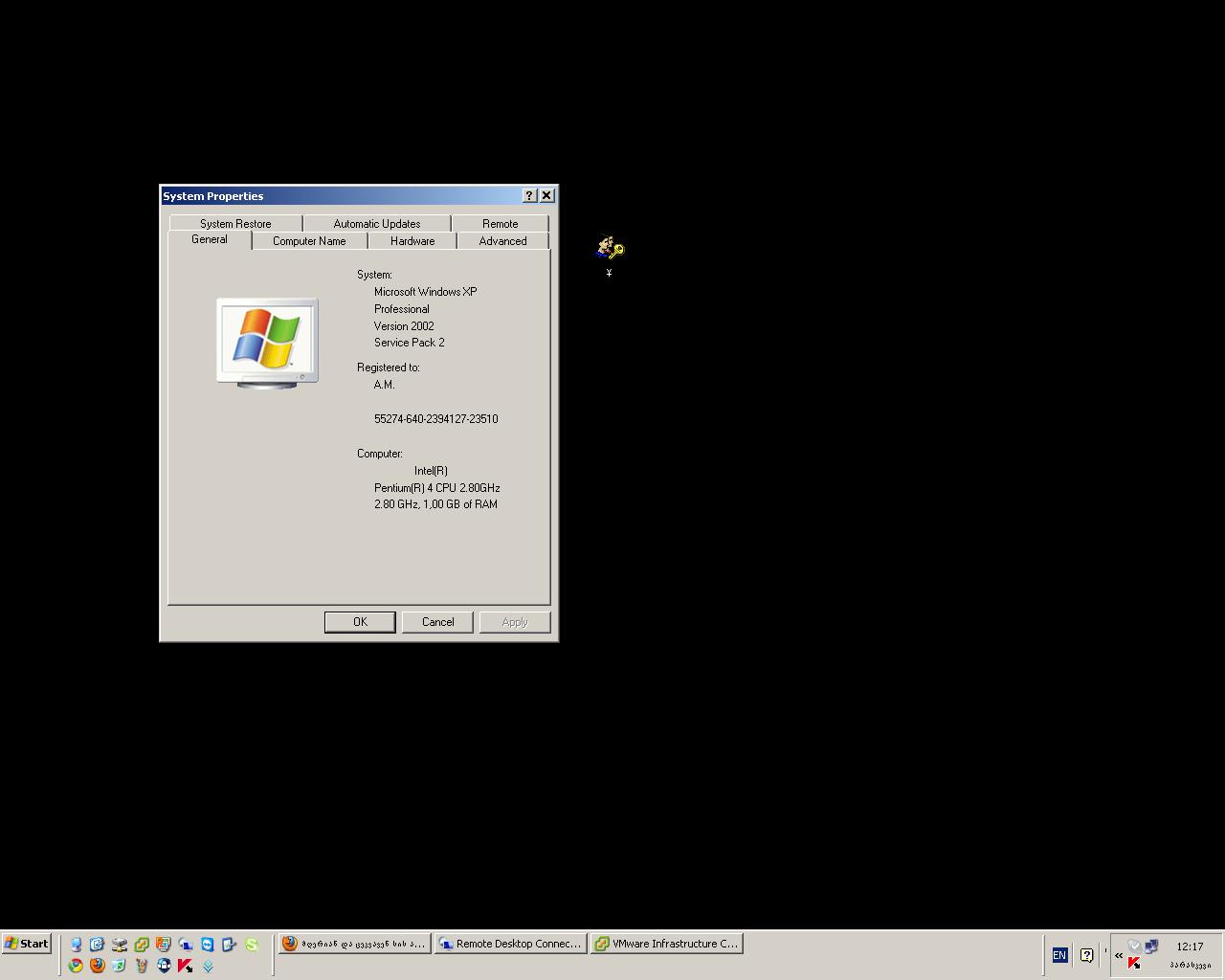Select the System Restore tab
Viewport: 1225px width, 980px height.
point(235,223)
